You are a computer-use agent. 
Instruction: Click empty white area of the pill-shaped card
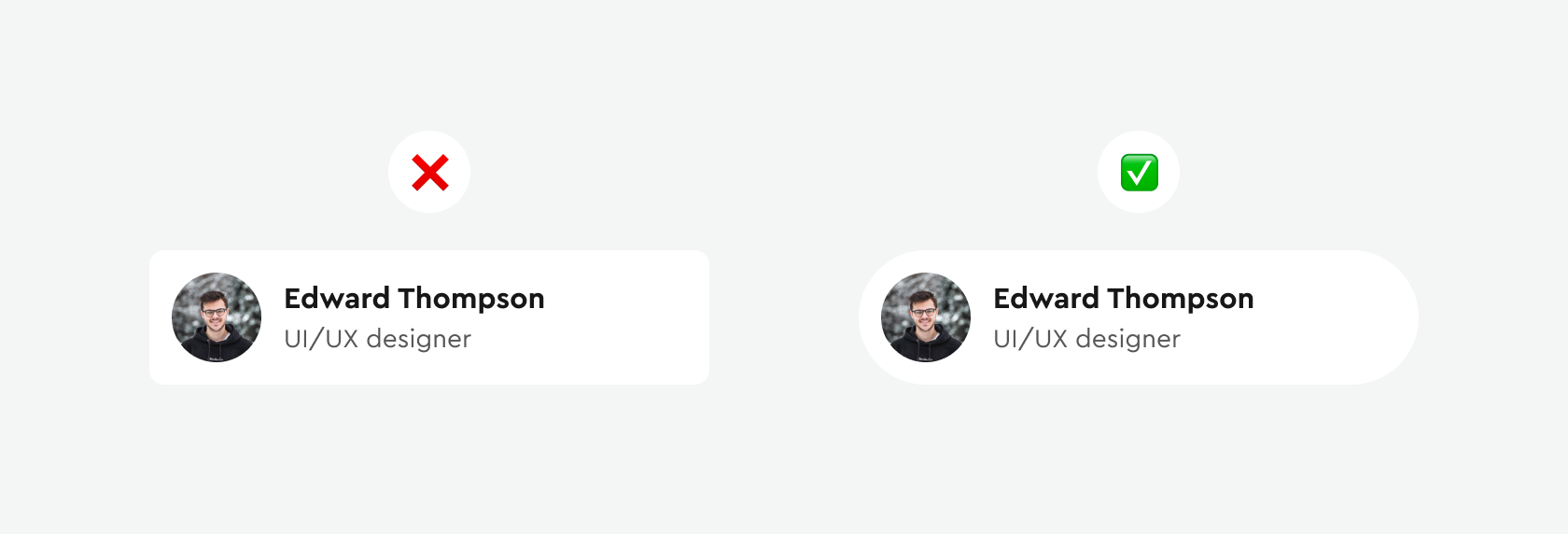pyautogui.click(x=1325, y=317)
